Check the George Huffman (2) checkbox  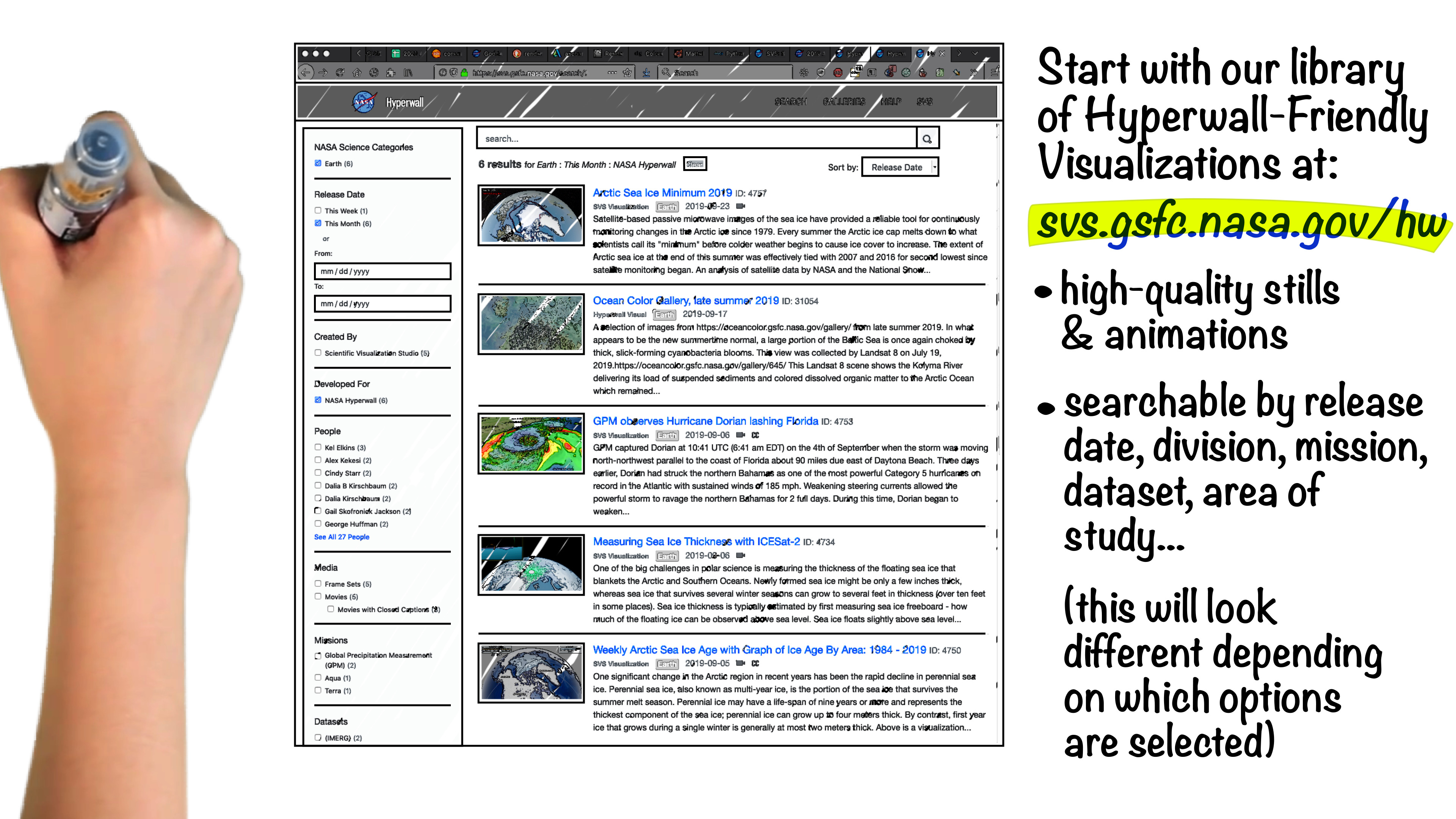pos(318,524)
